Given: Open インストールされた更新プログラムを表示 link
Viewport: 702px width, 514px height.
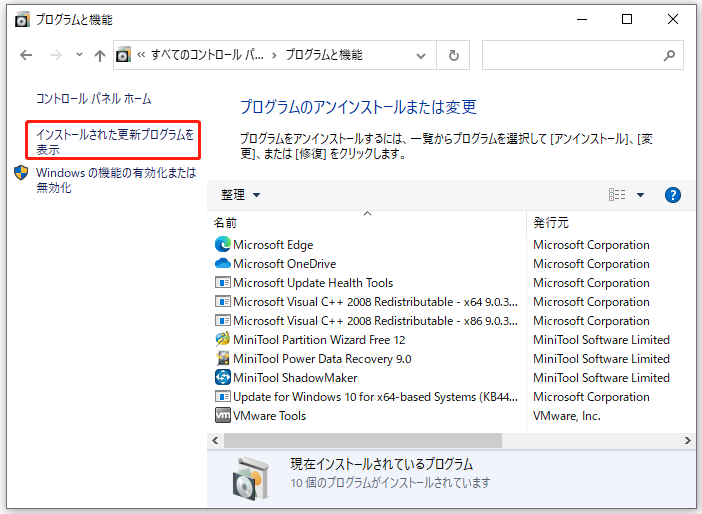Looking at the screenshot, I should click(115, 141).
